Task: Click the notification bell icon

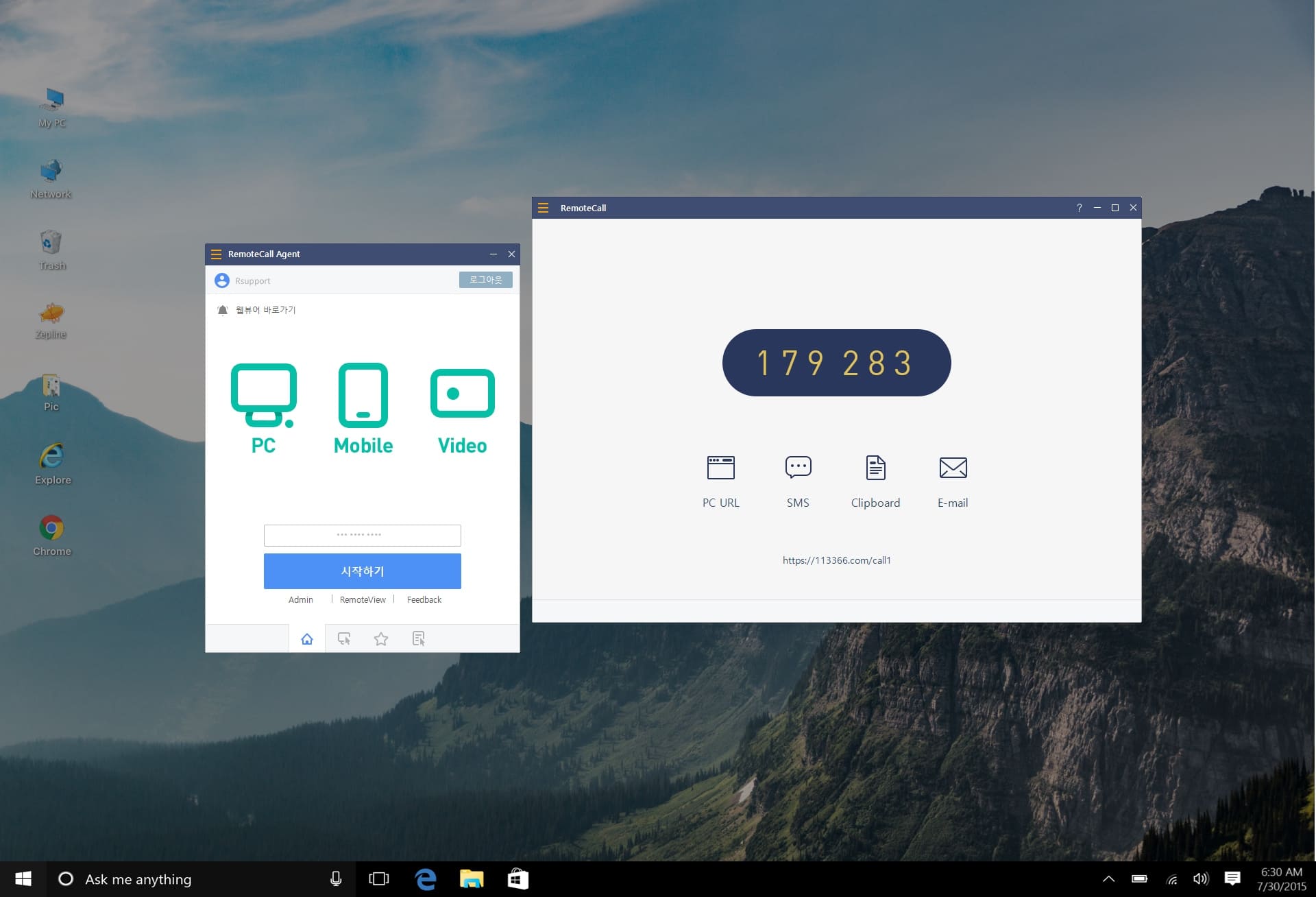Action: click(223, 310)
